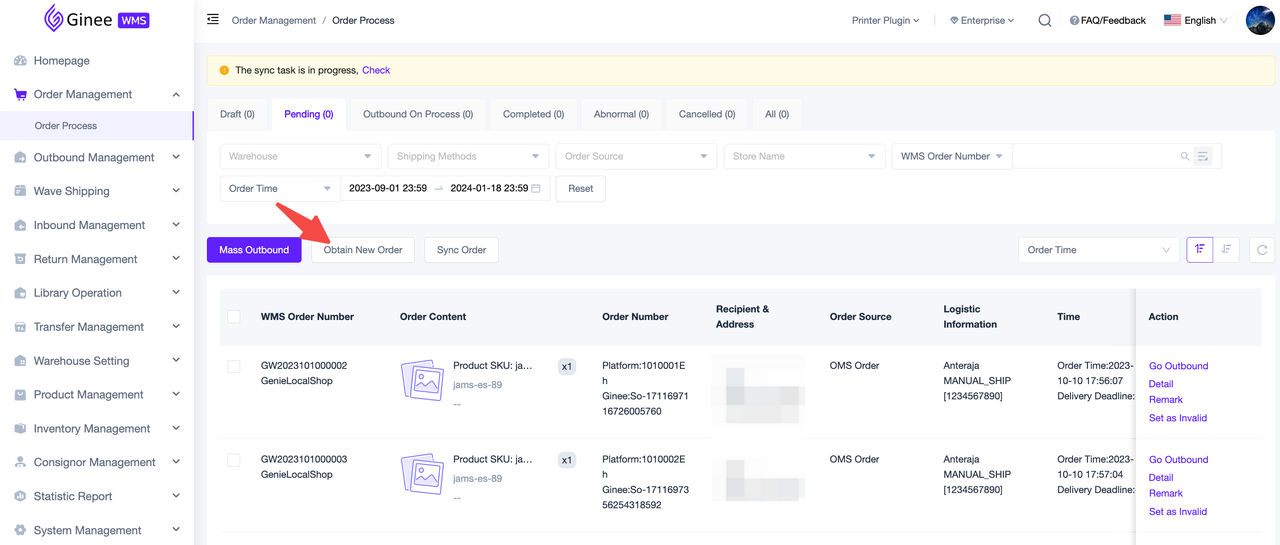Switch to the Completed (0) tab
Viewport: 1280px width, 545px height.
tap(533, 114)
